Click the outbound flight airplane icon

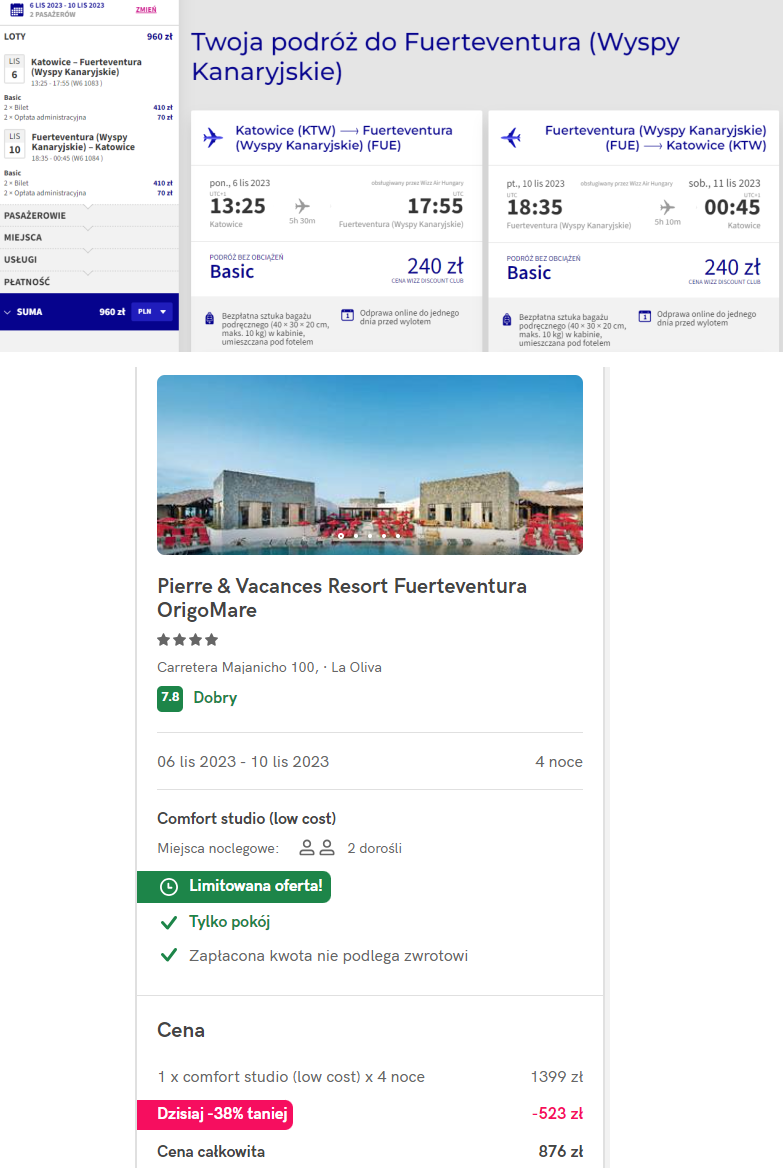(213, 137)
